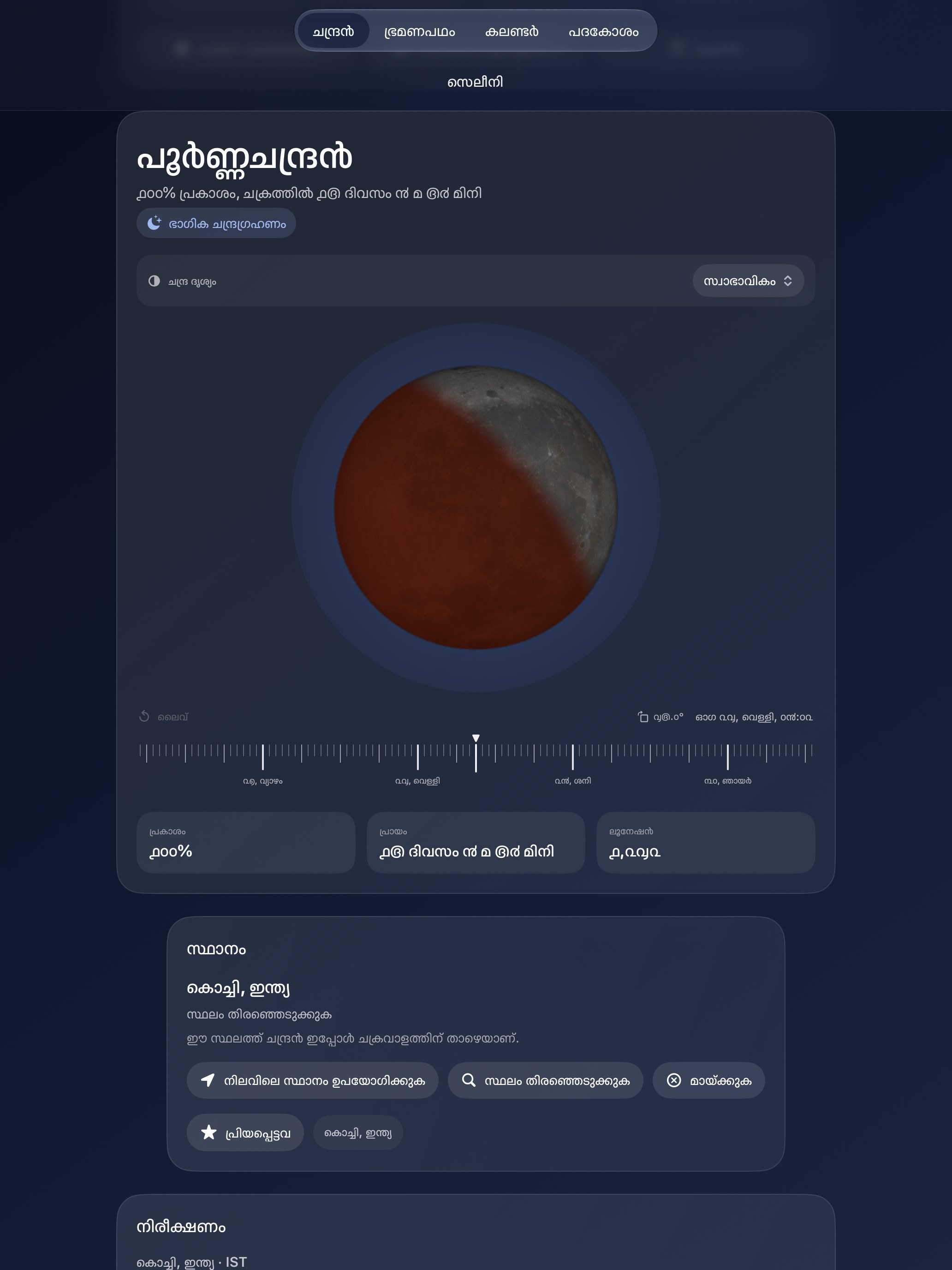Click the ഭാഗിക ചന്ദ്രഗ്രഹണം eclipse badge

point(216,223)
